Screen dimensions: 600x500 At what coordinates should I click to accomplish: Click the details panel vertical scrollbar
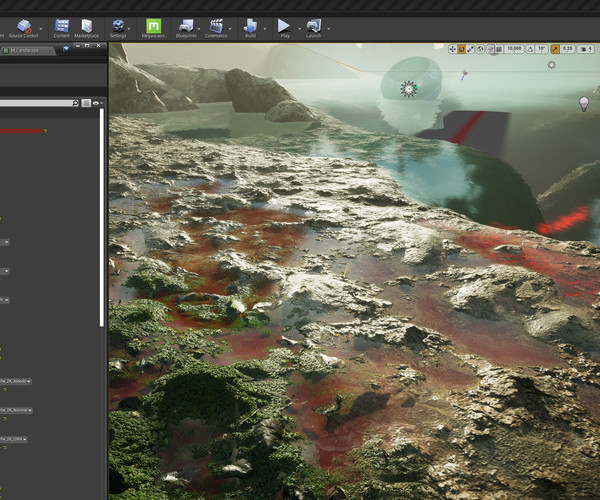pos(102,217)
